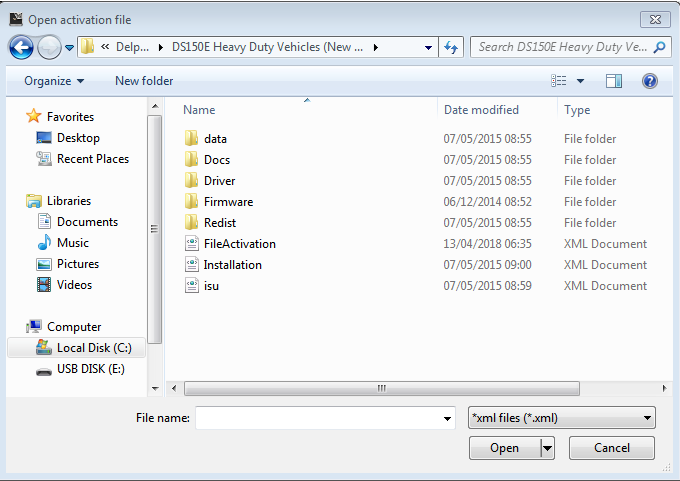Toggle the preview pane icon
The width and height of the screenshot is (680, 481).
614,81
